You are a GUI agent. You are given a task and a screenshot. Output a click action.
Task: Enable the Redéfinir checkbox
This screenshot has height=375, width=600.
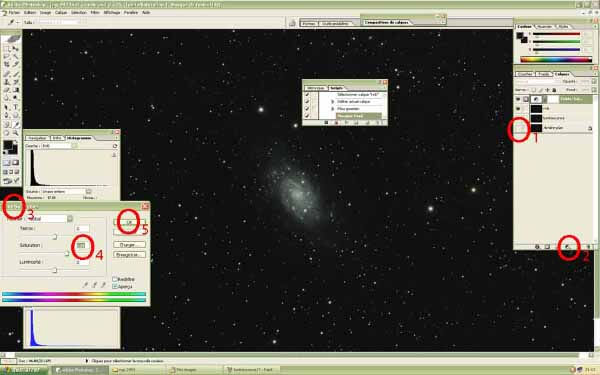pos(114,279)
